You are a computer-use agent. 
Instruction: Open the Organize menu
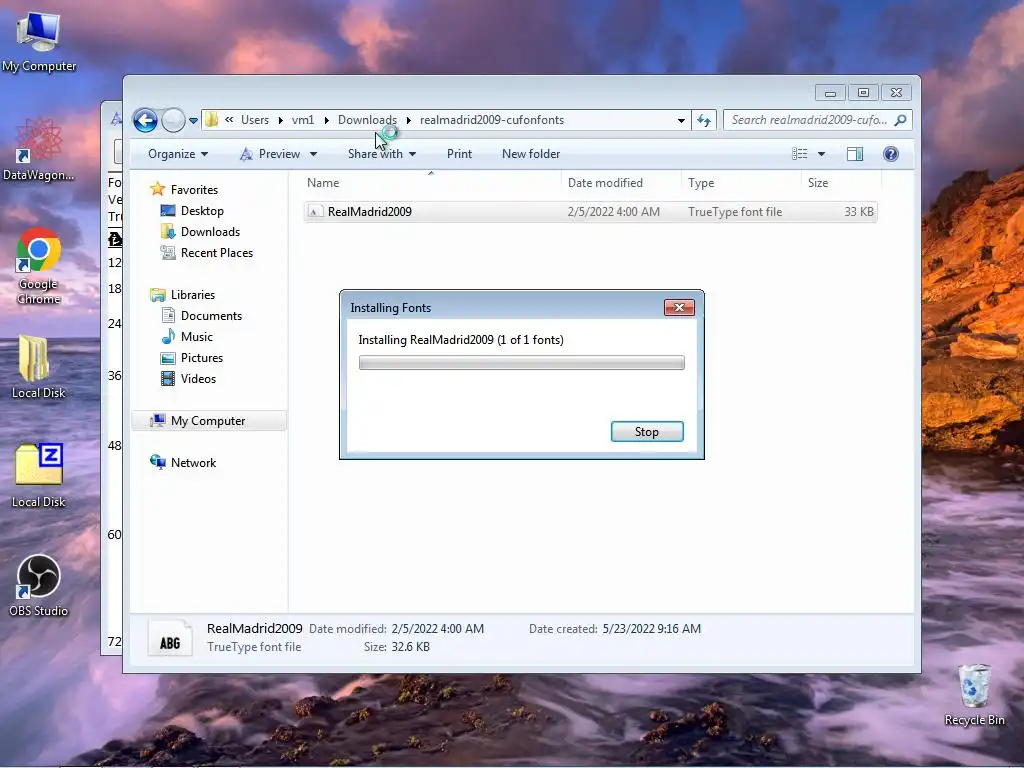click(178, 154)
